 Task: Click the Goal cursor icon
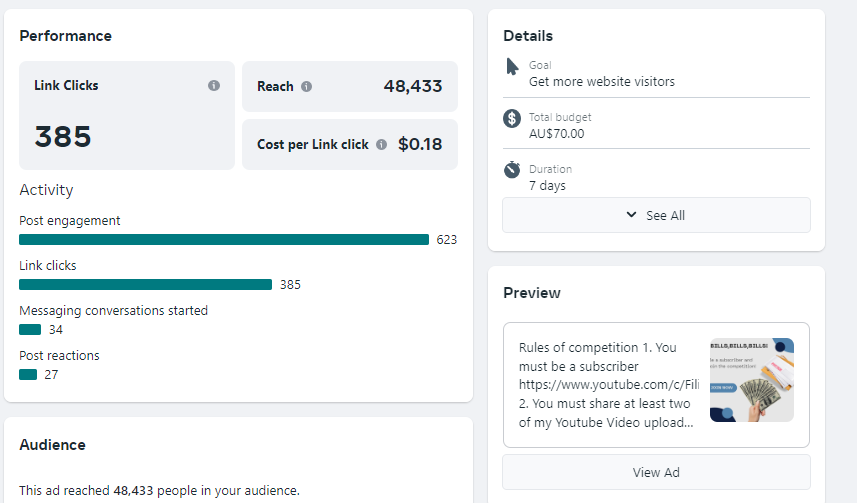click(x=513, y=67)
